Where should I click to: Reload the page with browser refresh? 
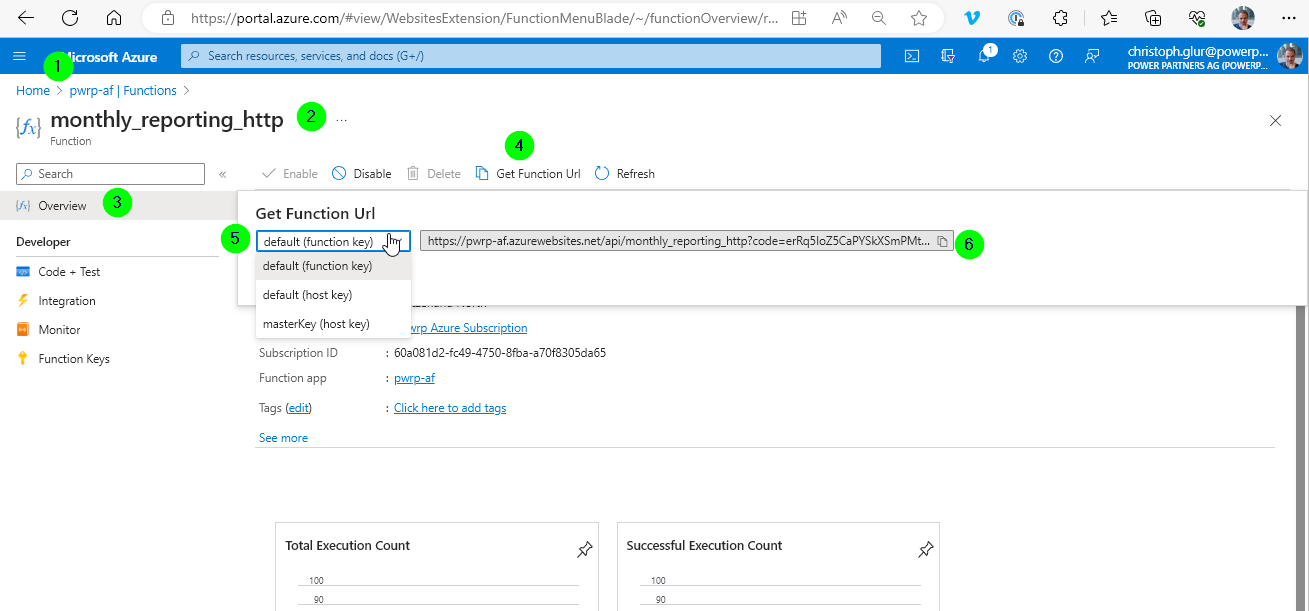(70, 18)
